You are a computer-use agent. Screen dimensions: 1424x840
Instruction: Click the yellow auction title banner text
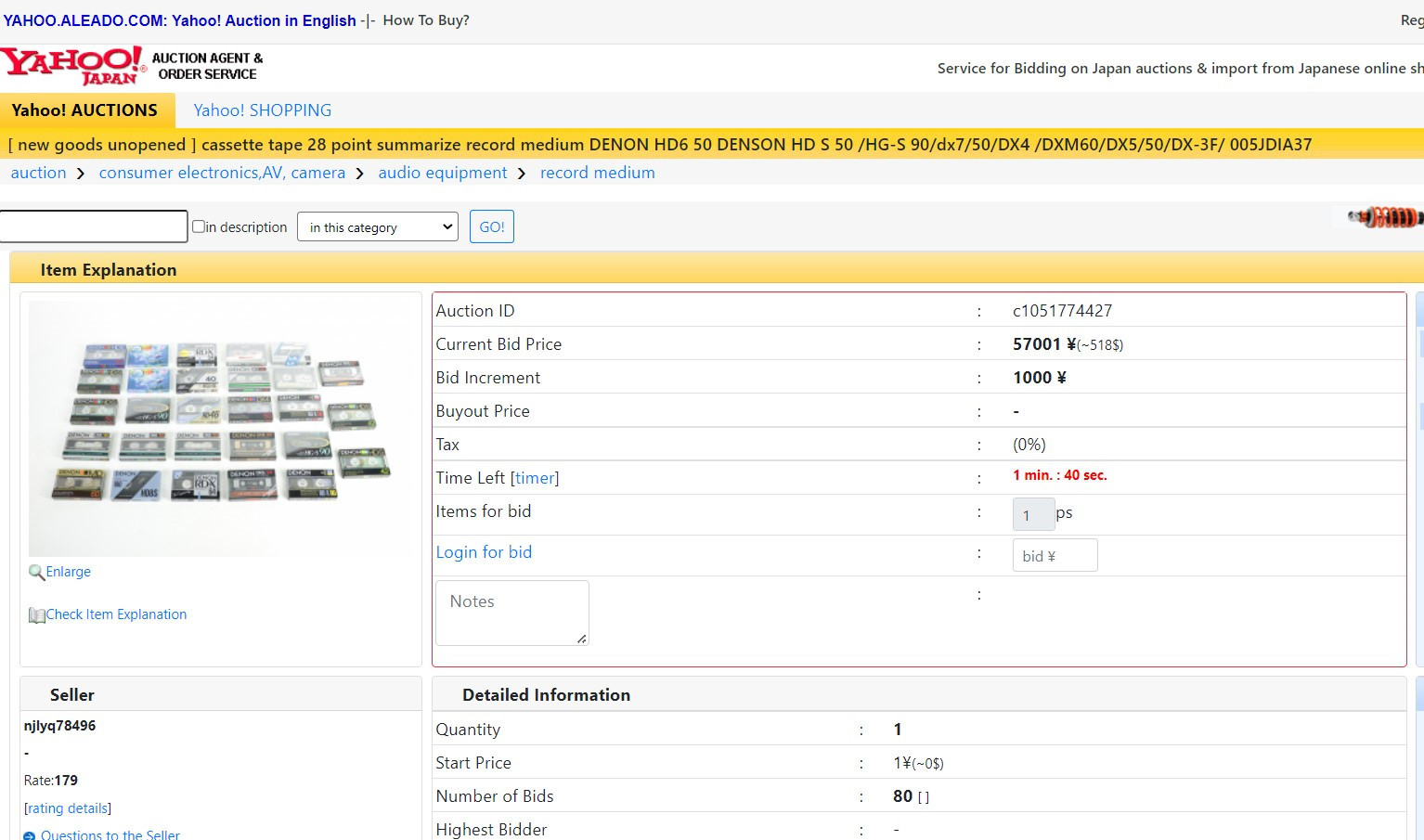660,145
